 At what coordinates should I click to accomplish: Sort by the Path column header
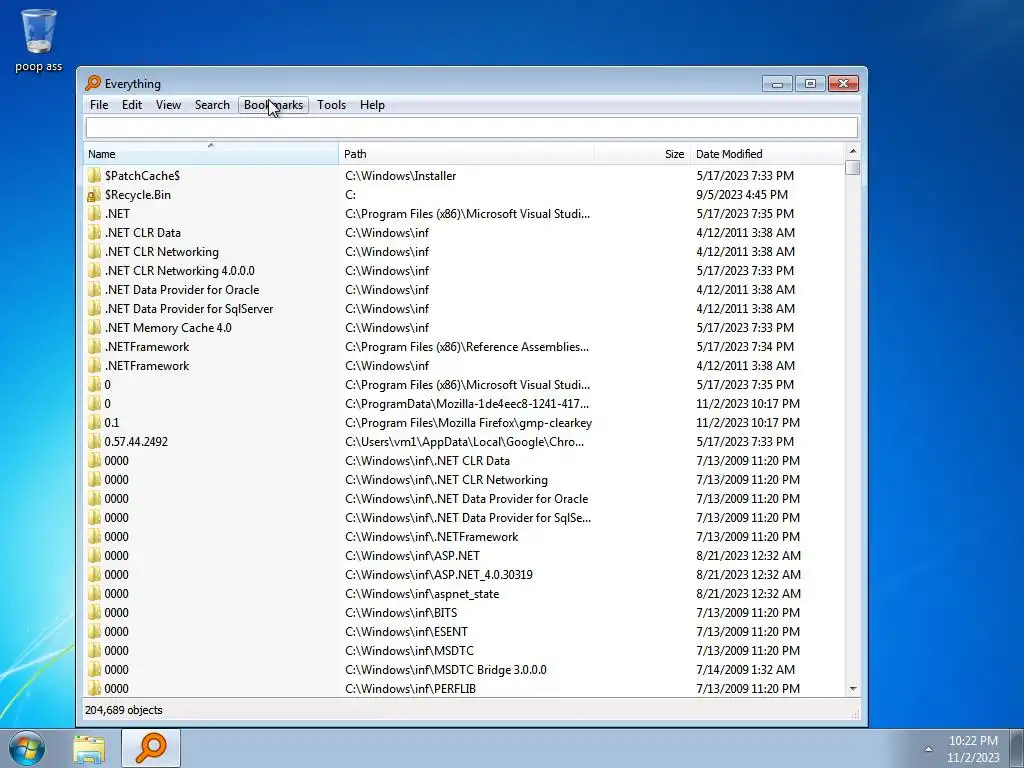(x=466, y=154)
